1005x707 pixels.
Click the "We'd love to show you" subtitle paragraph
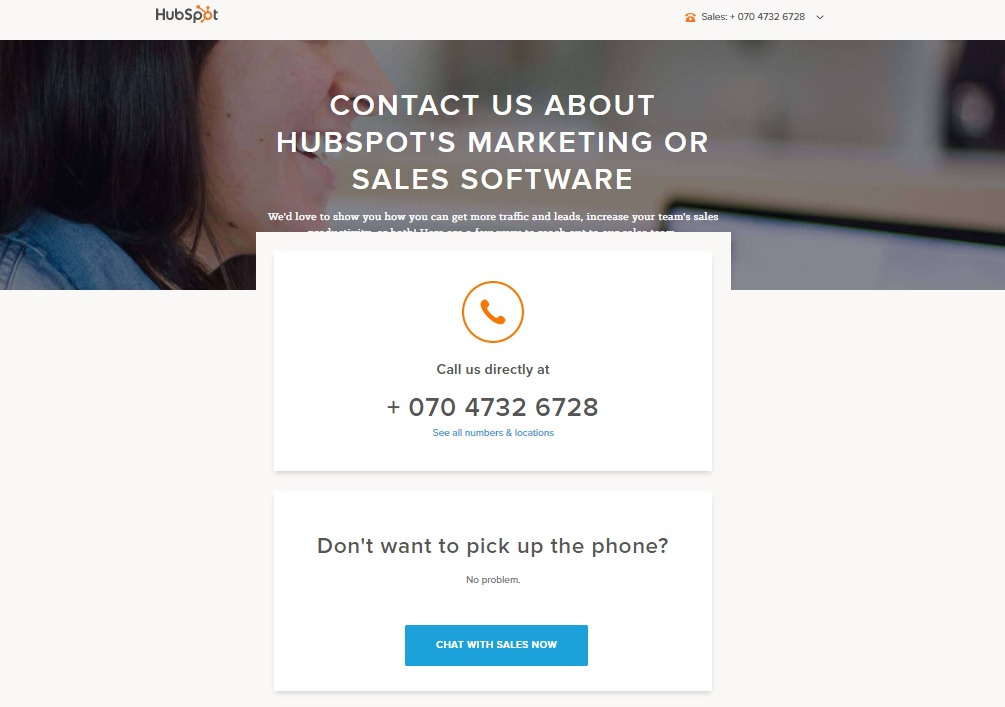493,222
